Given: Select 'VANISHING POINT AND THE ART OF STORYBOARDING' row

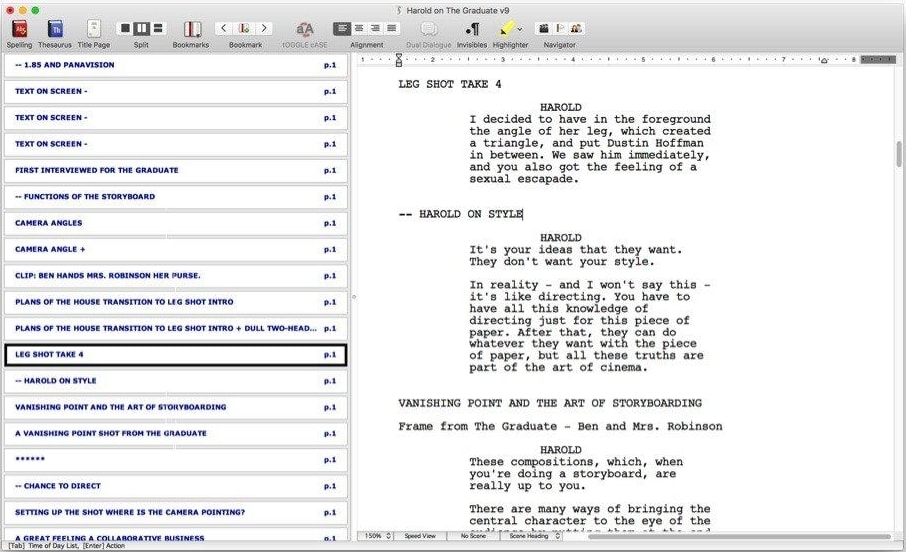Looking at the screenshot, I should 176,407.
